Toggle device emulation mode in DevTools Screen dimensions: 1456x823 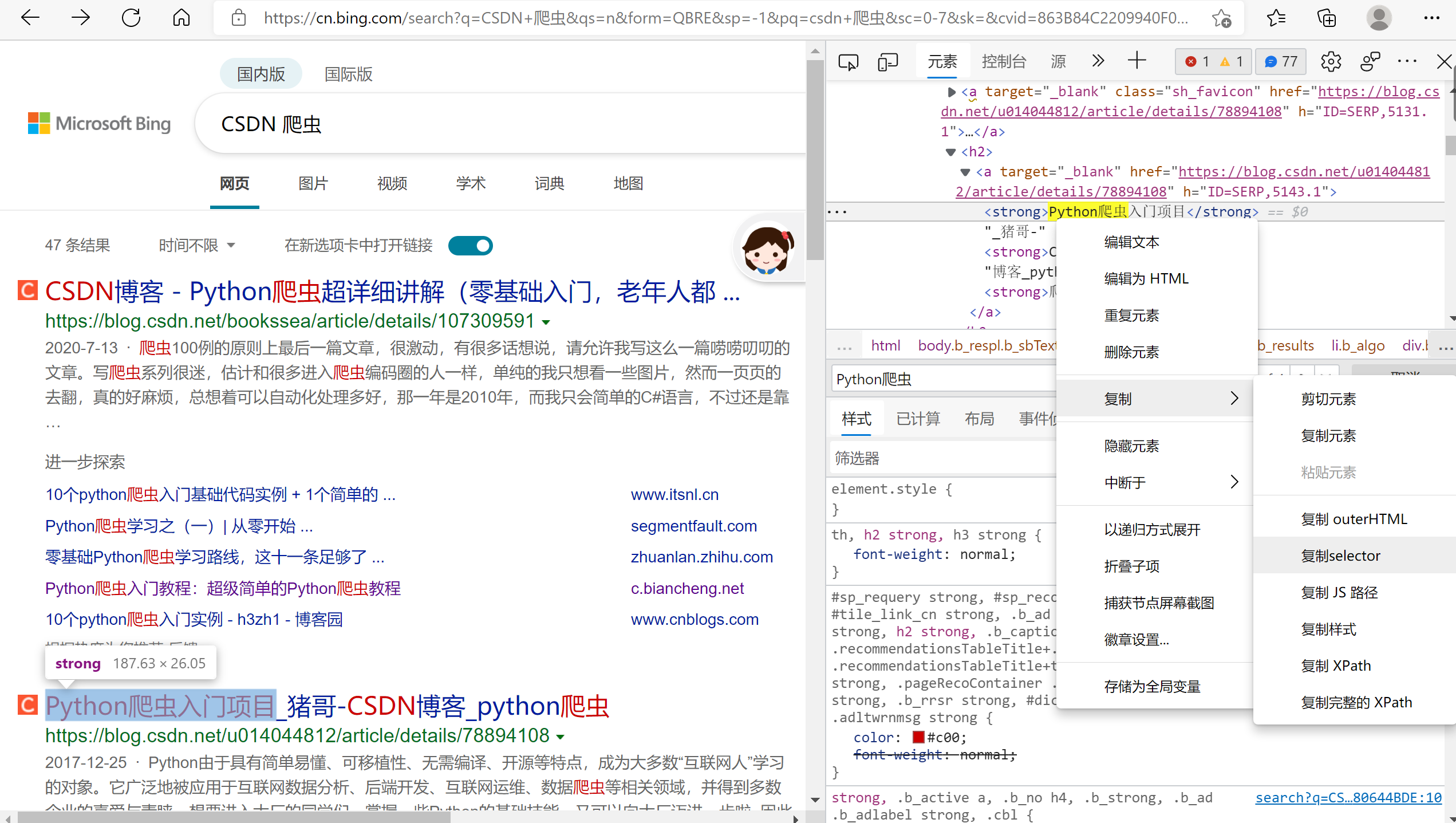click(887, 61)
